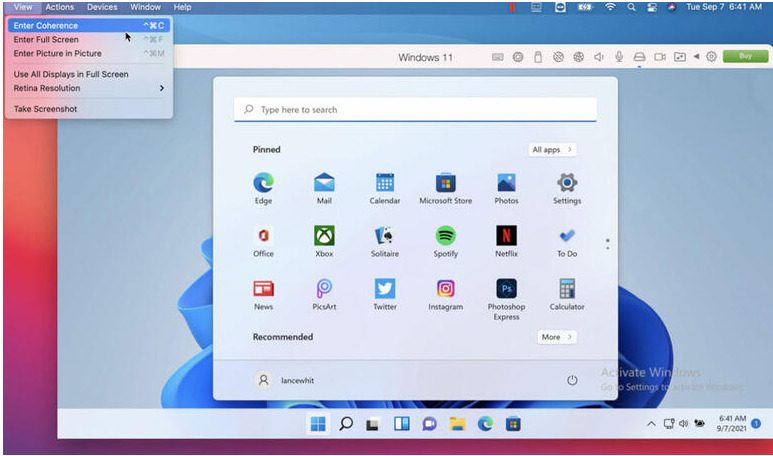The height and width of the screenshot is (456, 773).
Task: Open the Devices menu
Action: tap(102, 7)
